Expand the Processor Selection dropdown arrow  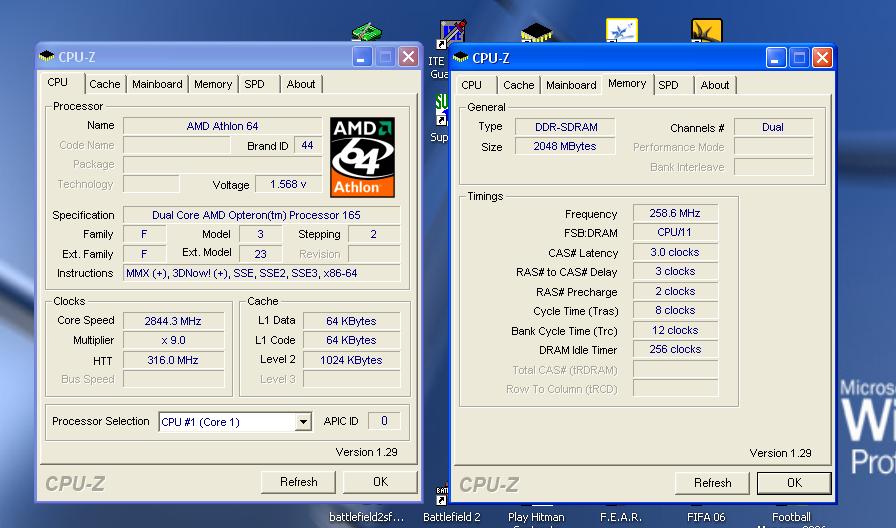tap(303, 422)
